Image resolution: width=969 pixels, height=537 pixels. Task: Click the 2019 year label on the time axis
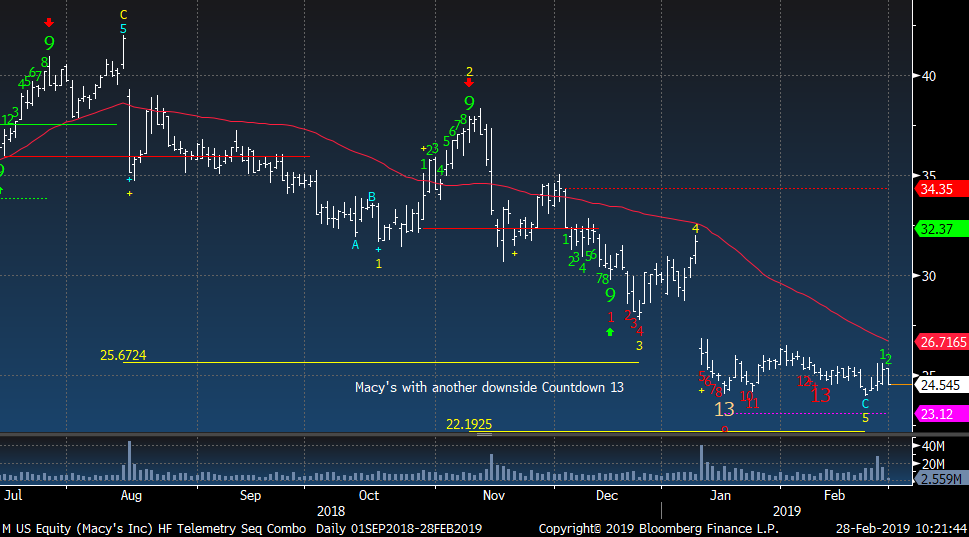pyautogui.click(x=786, y=512)
